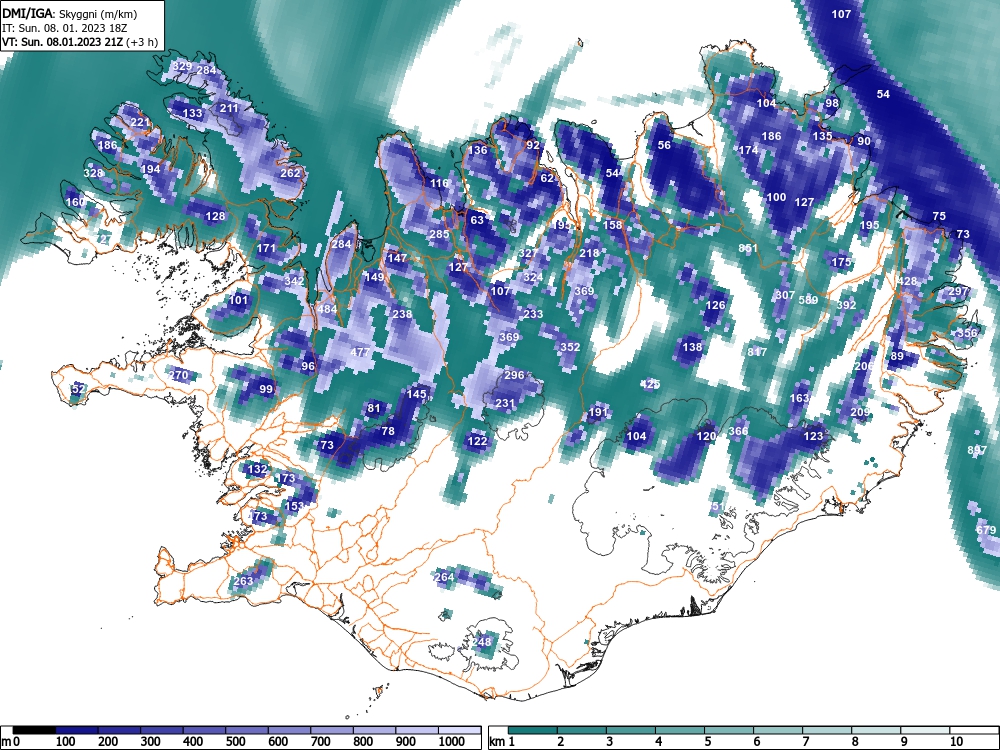Click the visibility value 264
1000x750 pixels.
(x=444, y=577)
